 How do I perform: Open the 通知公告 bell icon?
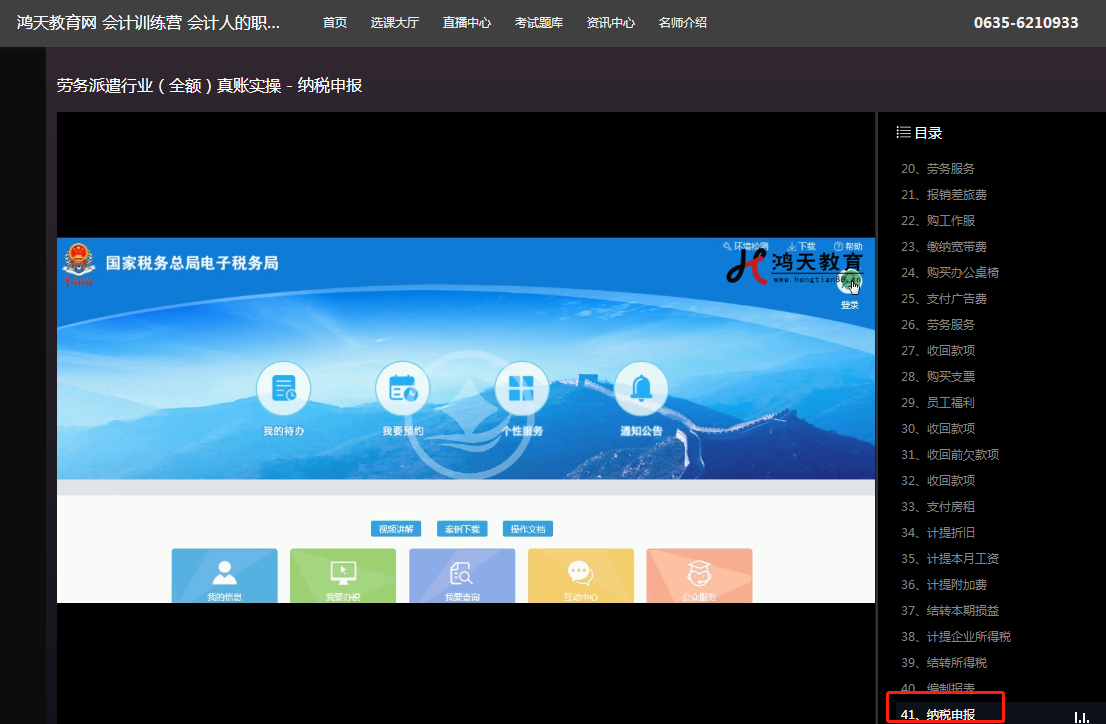point(641,388)
